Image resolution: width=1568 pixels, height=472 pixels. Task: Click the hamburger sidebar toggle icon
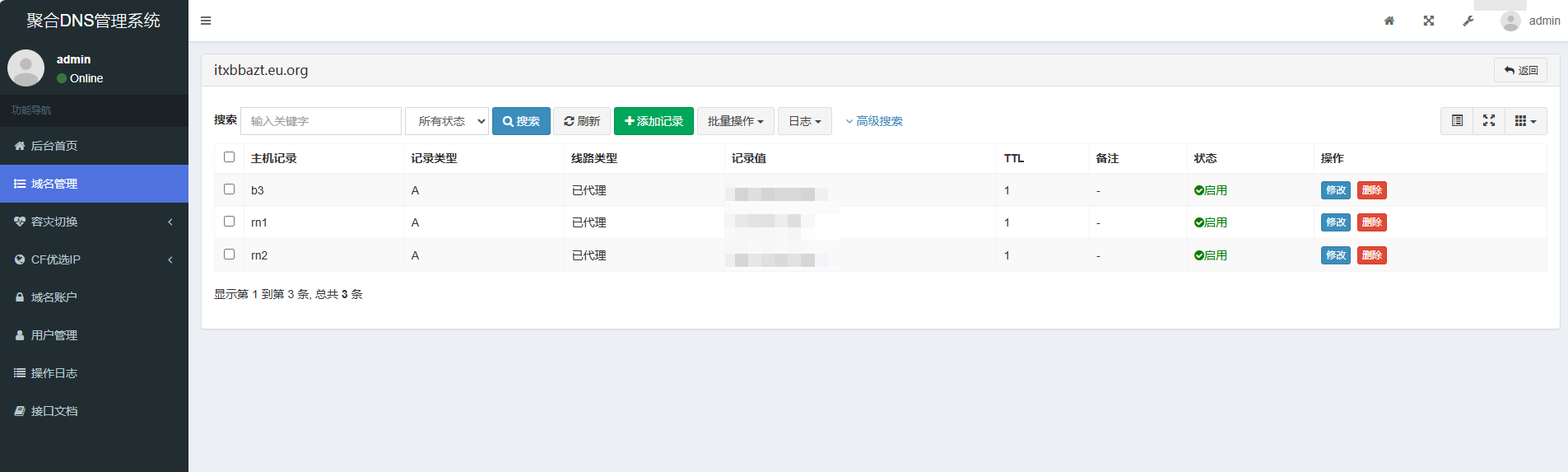(206, 21)
